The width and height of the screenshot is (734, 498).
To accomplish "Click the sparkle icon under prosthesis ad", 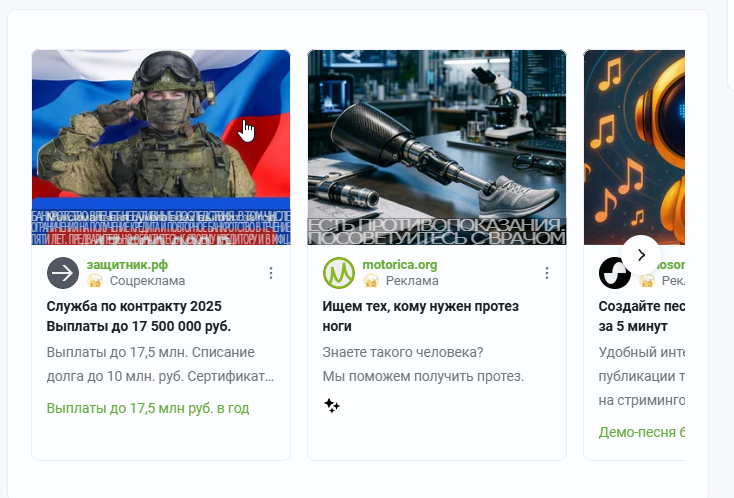I will 332,405.
